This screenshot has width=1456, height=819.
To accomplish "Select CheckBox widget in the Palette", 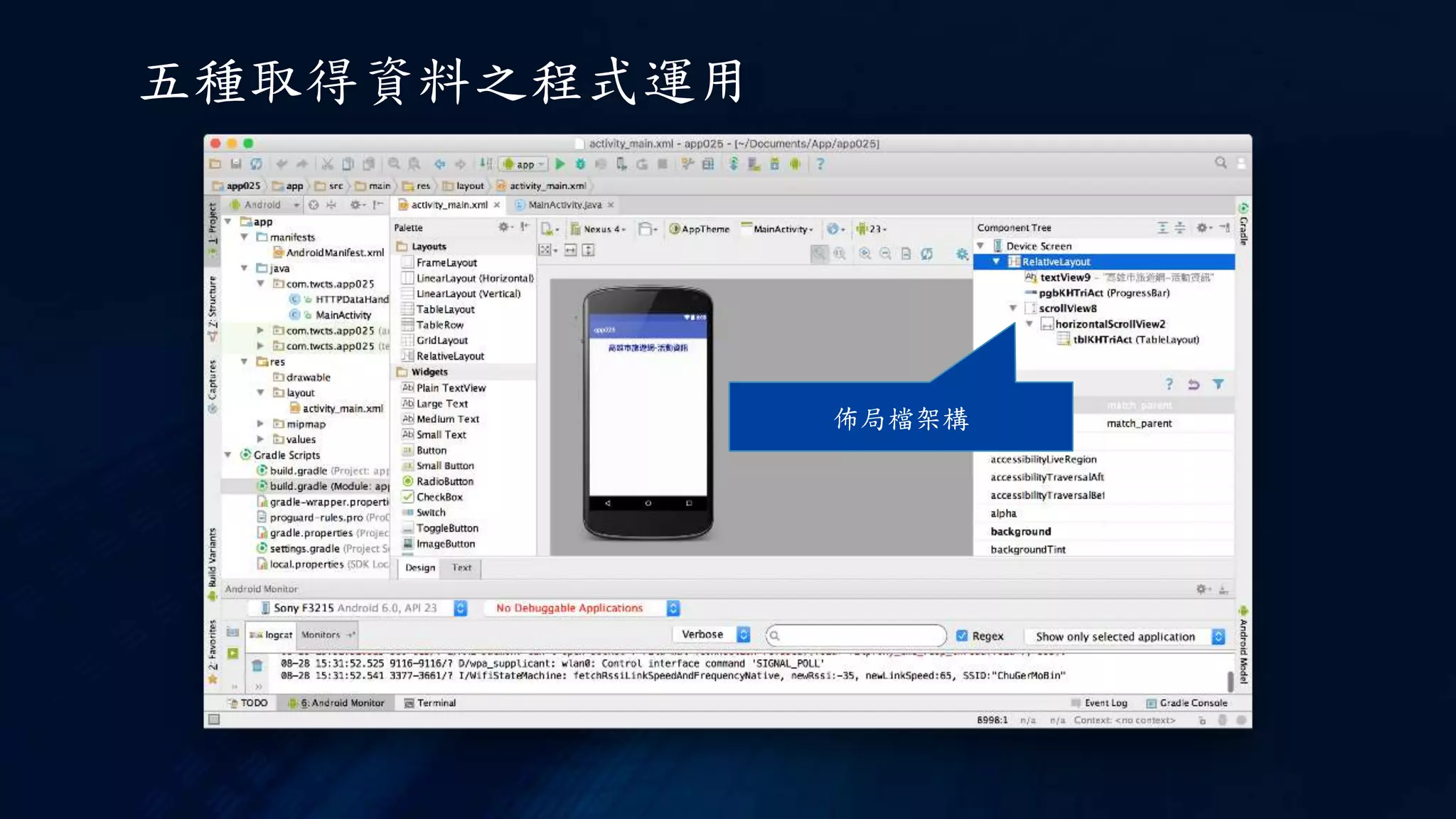I will coord(439,497).
